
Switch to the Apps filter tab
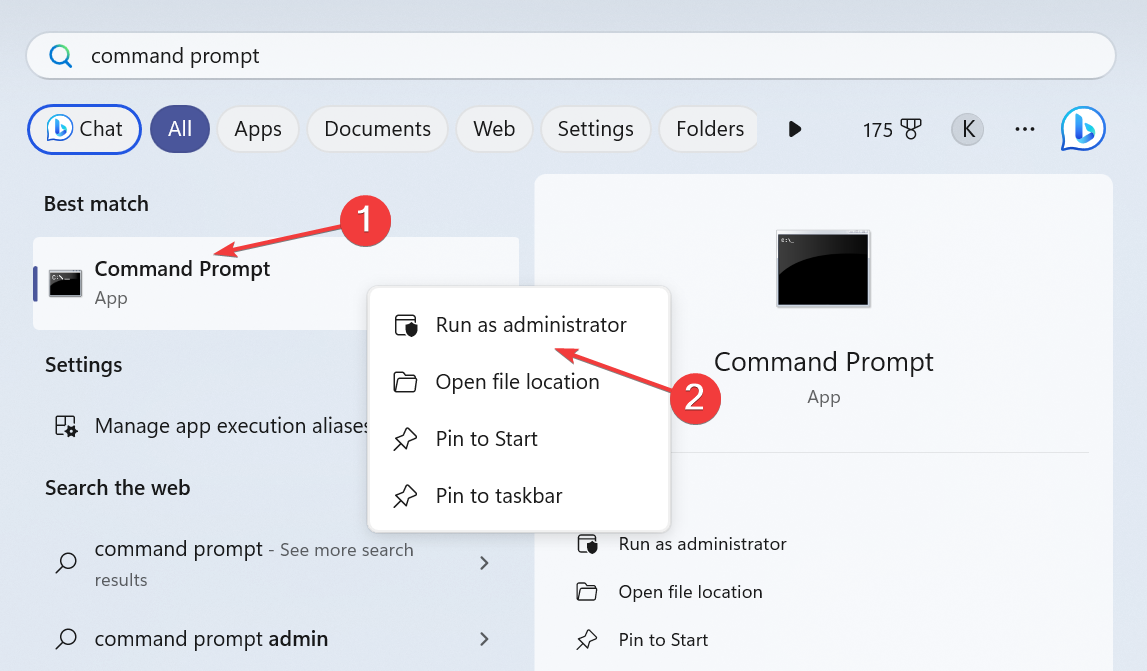(258, 129)
